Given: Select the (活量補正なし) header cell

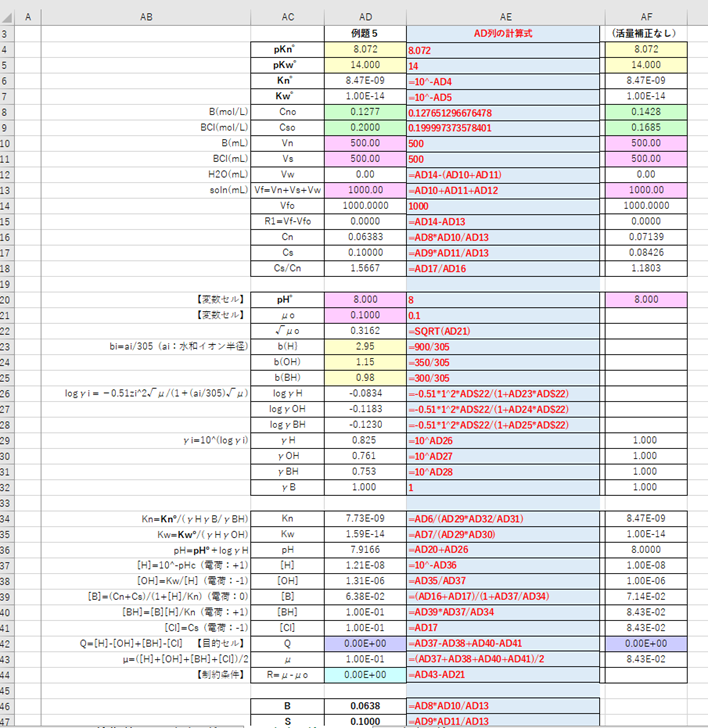Looking at the screenshot, I should (646, 34).
